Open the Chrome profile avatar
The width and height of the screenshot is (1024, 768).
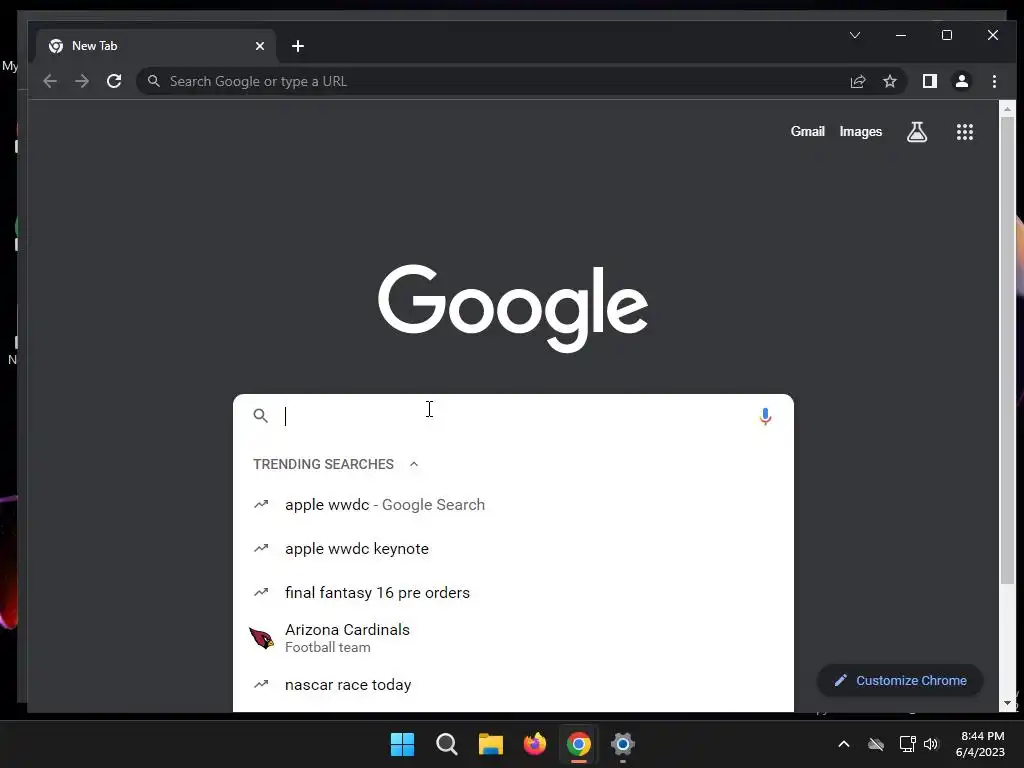pos(961,82)
